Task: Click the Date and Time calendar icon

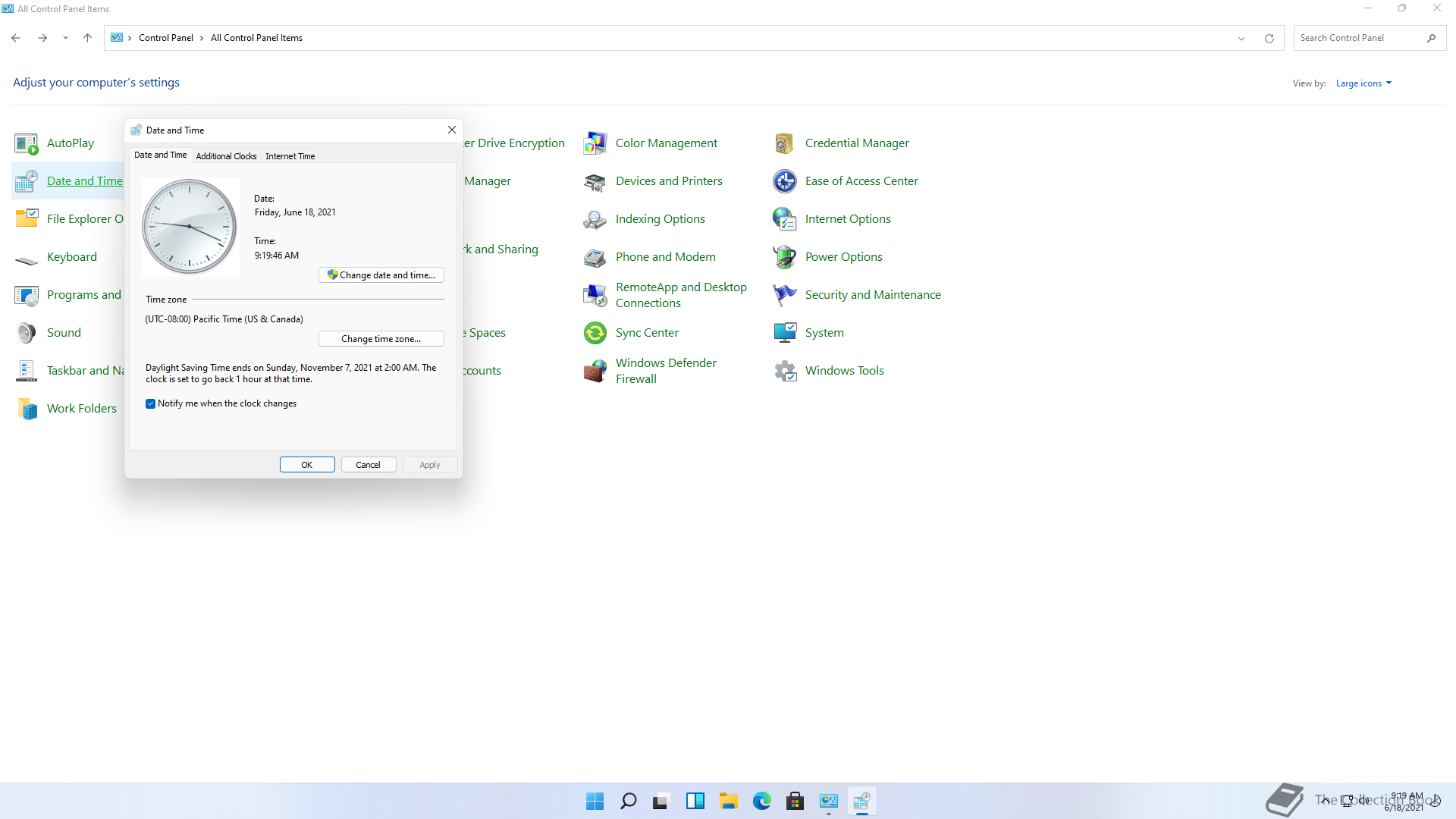Action: pyautogui.click(x=27, y=181)
